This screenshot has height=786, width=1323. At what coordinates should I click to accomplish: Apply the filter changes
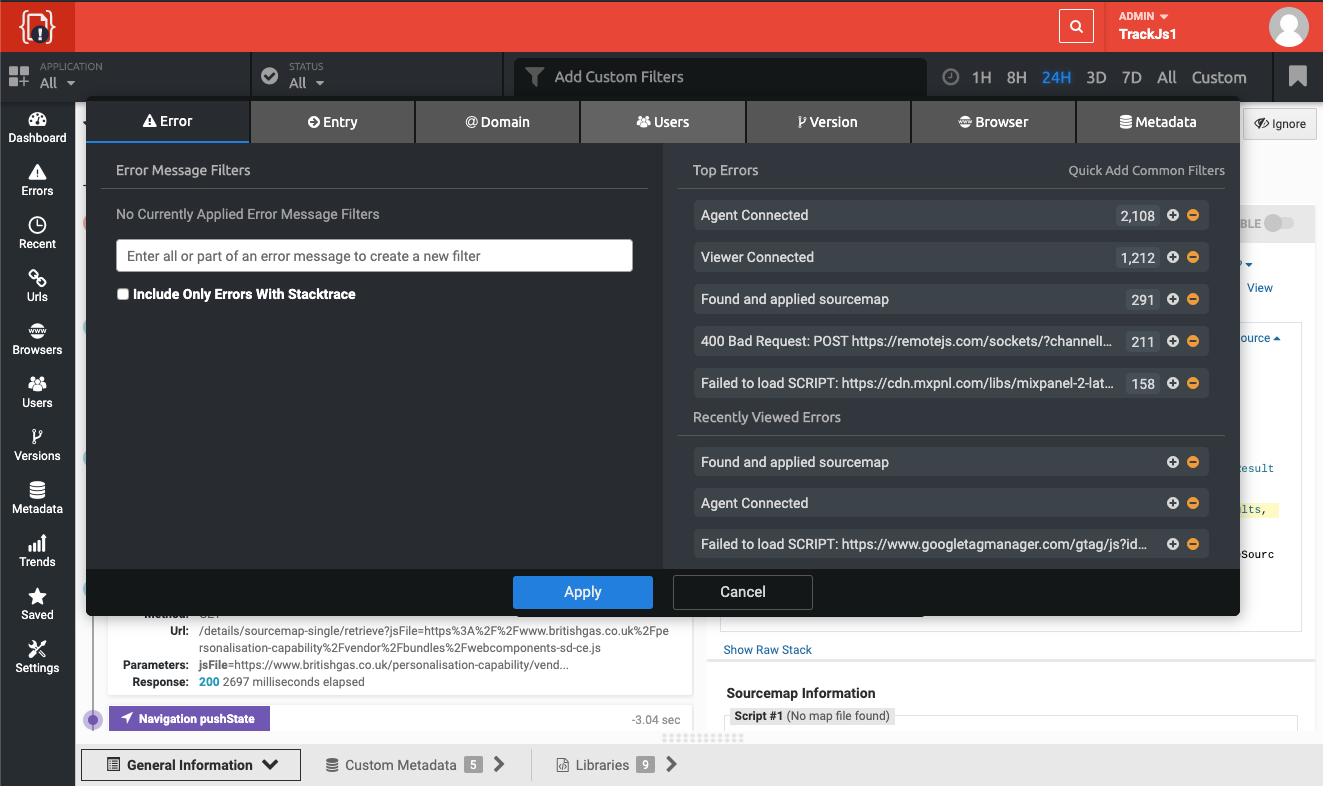pos(583,592)
